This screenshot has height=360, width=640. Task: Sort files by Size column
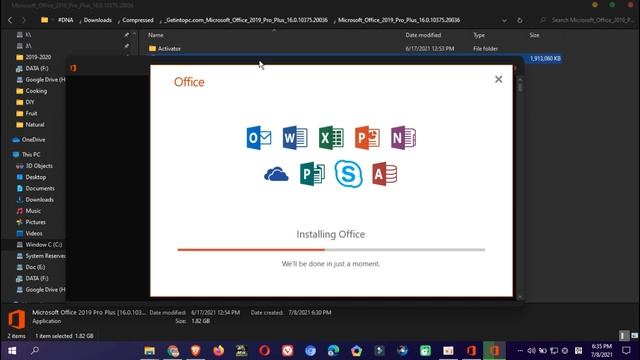tap(534, 35)
